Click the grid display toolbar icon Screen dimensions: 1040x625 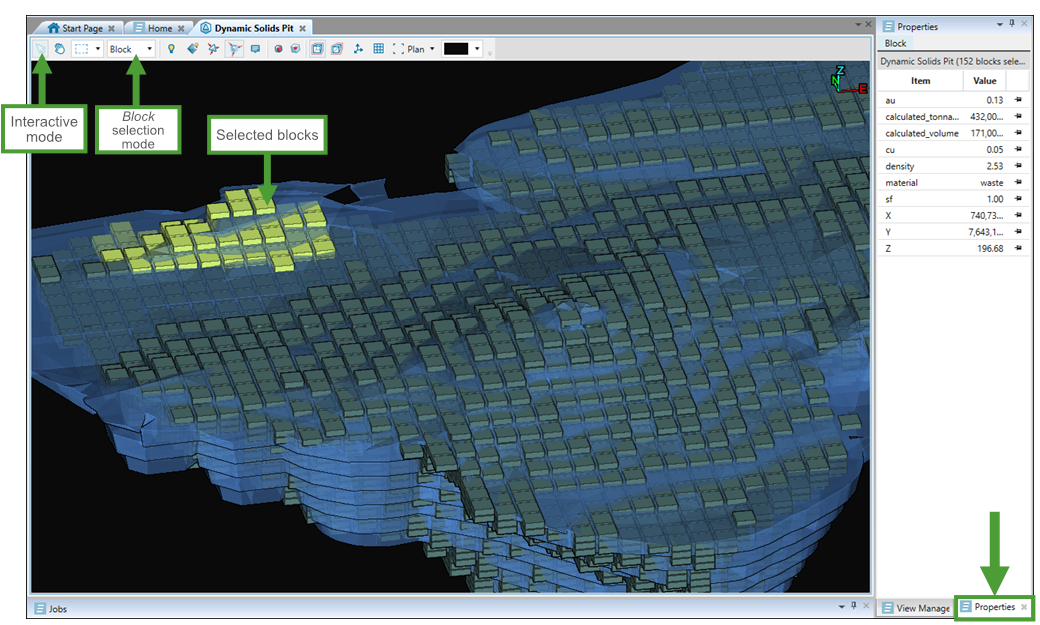379,48
